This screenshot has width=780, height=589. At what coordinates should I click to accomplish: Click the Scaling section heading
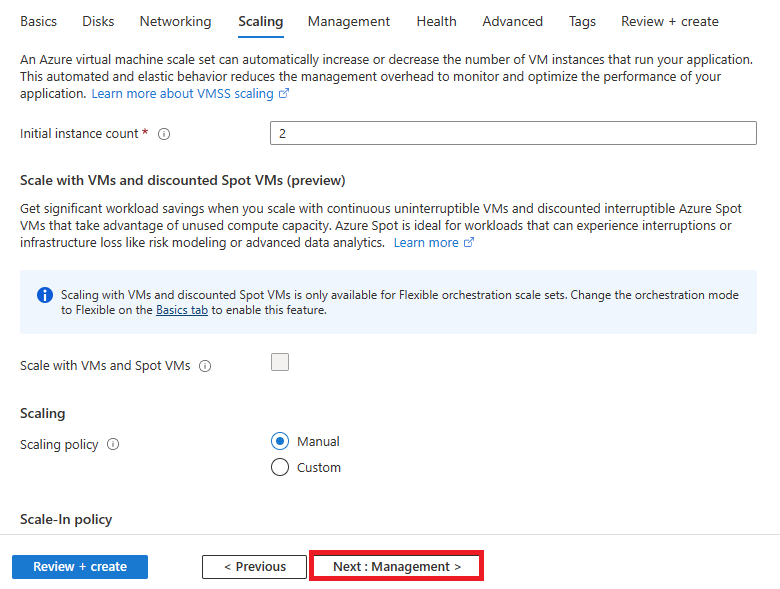coord(42,413)
